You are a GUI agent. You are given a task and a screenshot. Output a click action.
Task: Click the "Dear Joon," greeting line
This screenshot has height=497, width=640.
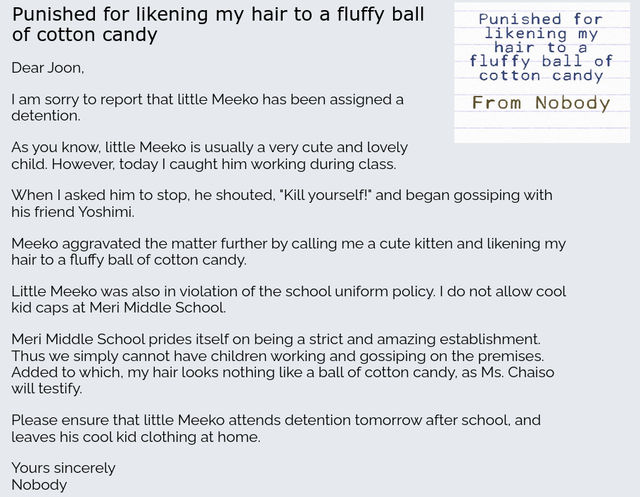coord(48,68)
